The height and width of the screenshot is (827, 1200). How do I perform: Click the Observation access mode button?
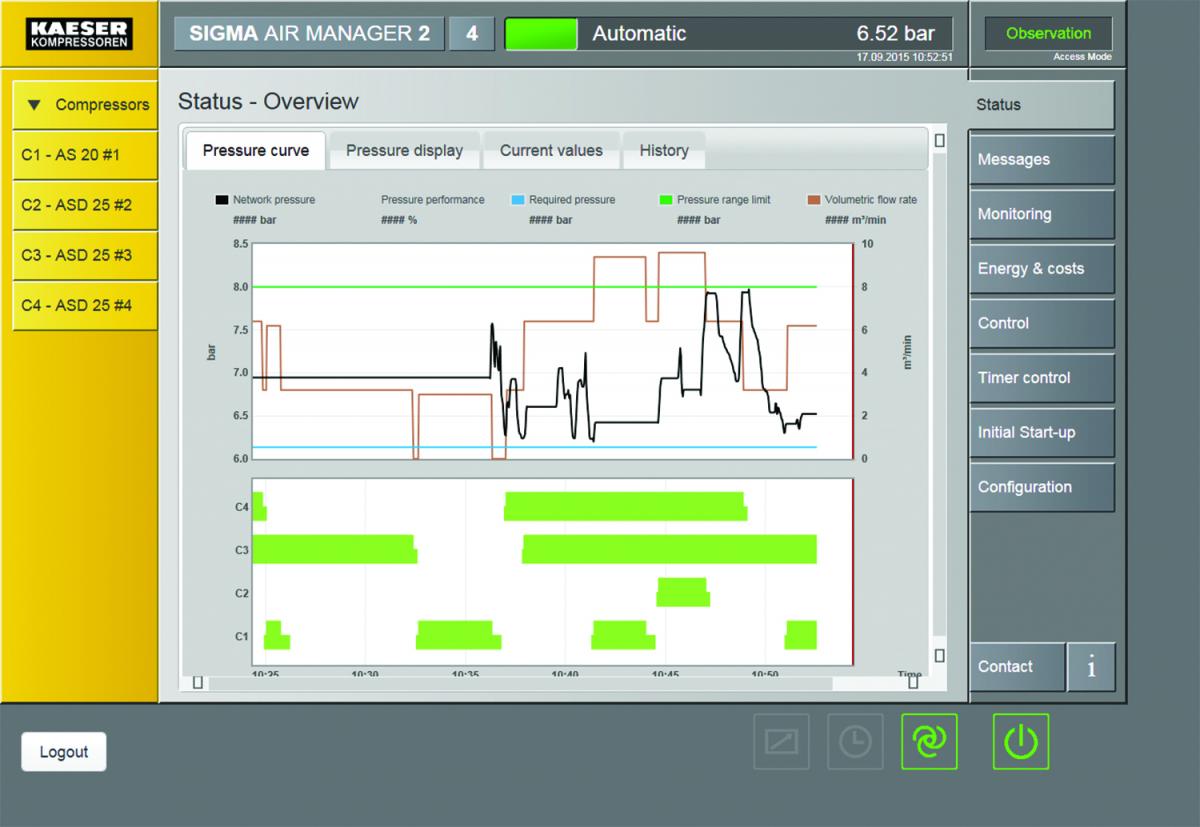1049,33
